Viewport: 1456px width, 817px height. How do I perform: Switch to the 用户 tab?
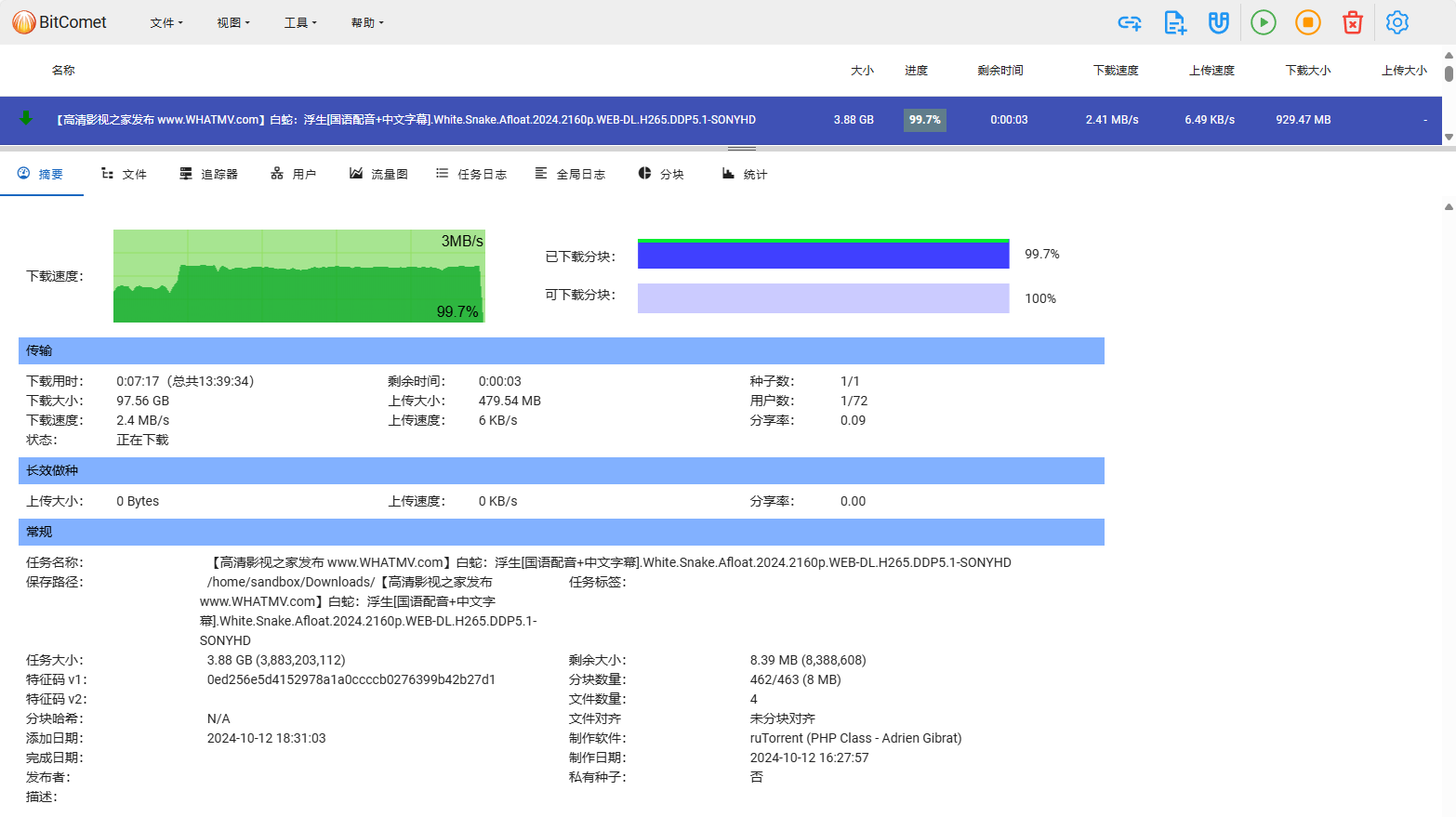point(293,174)
